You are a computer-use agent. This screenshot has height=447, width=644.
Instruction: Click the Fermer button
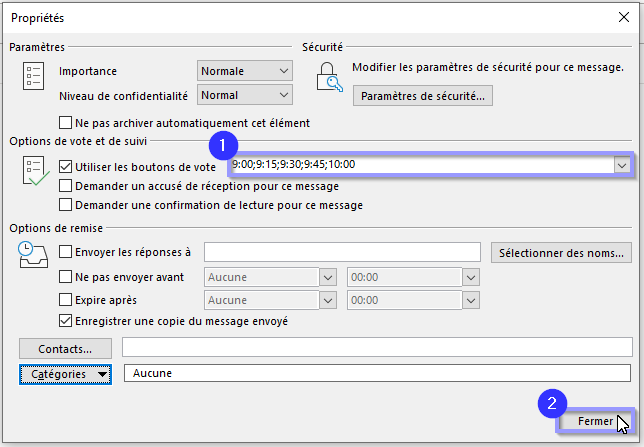point(595,421)
